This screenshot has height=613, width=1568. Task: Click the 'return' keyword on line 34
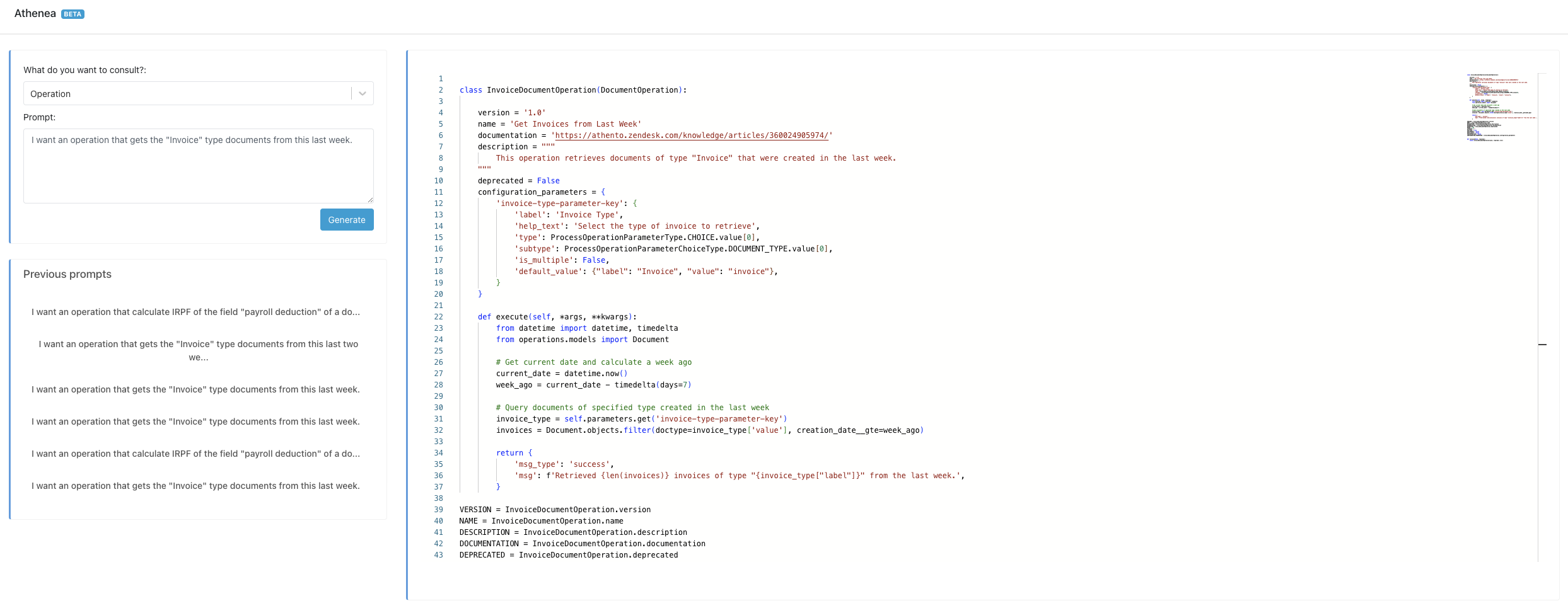(x=509, y=453)
